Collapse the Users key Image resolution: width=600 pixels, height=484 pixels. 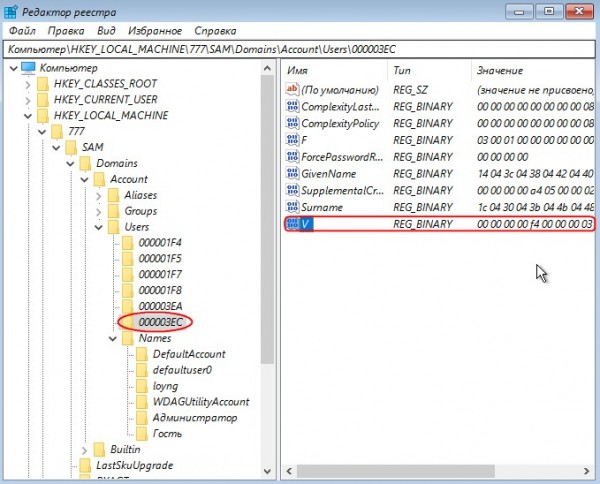click(x=99, y=227)
